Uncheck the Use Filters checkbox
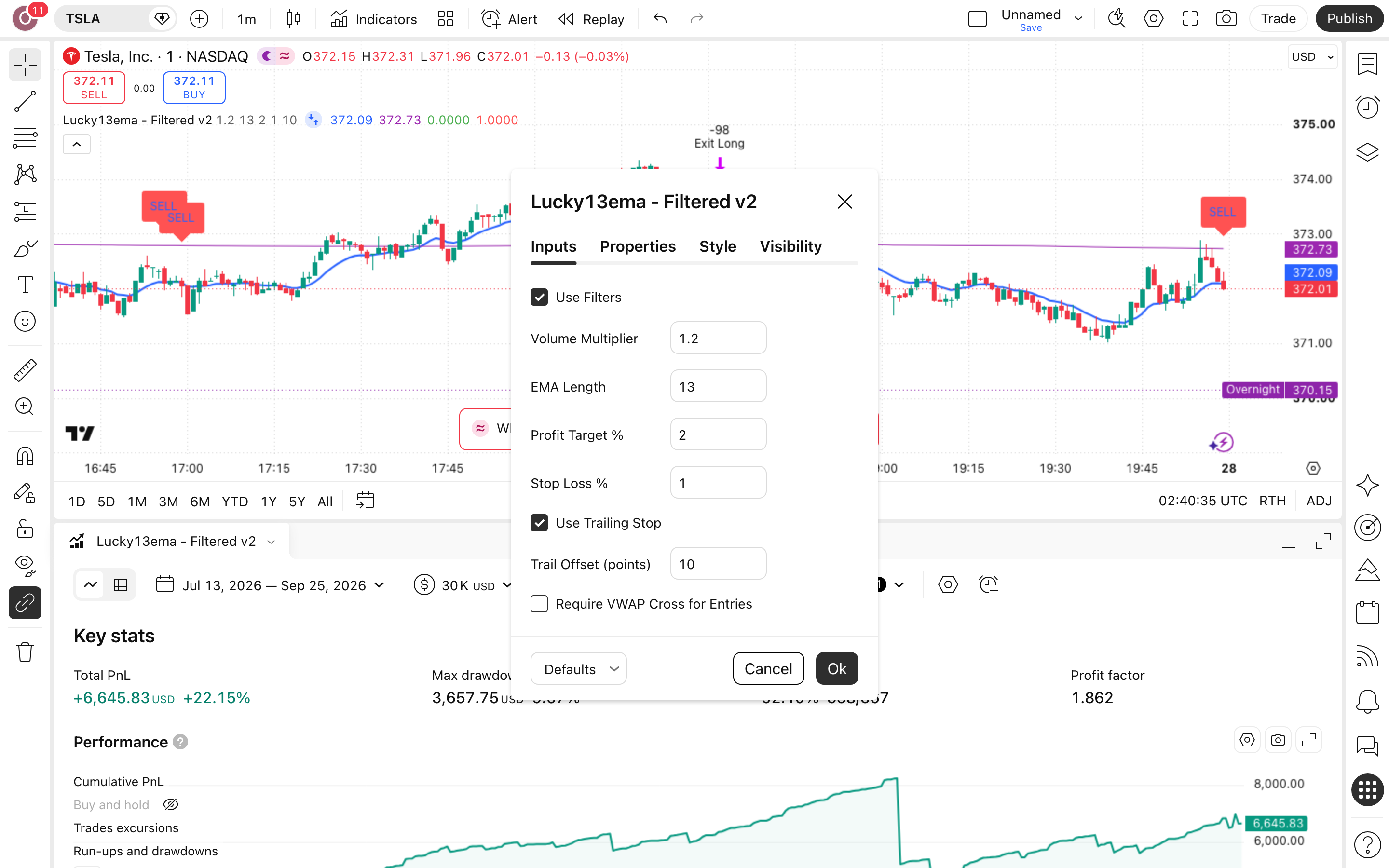Viewport: 1389px width, 868px height. (x=539, y=297)
